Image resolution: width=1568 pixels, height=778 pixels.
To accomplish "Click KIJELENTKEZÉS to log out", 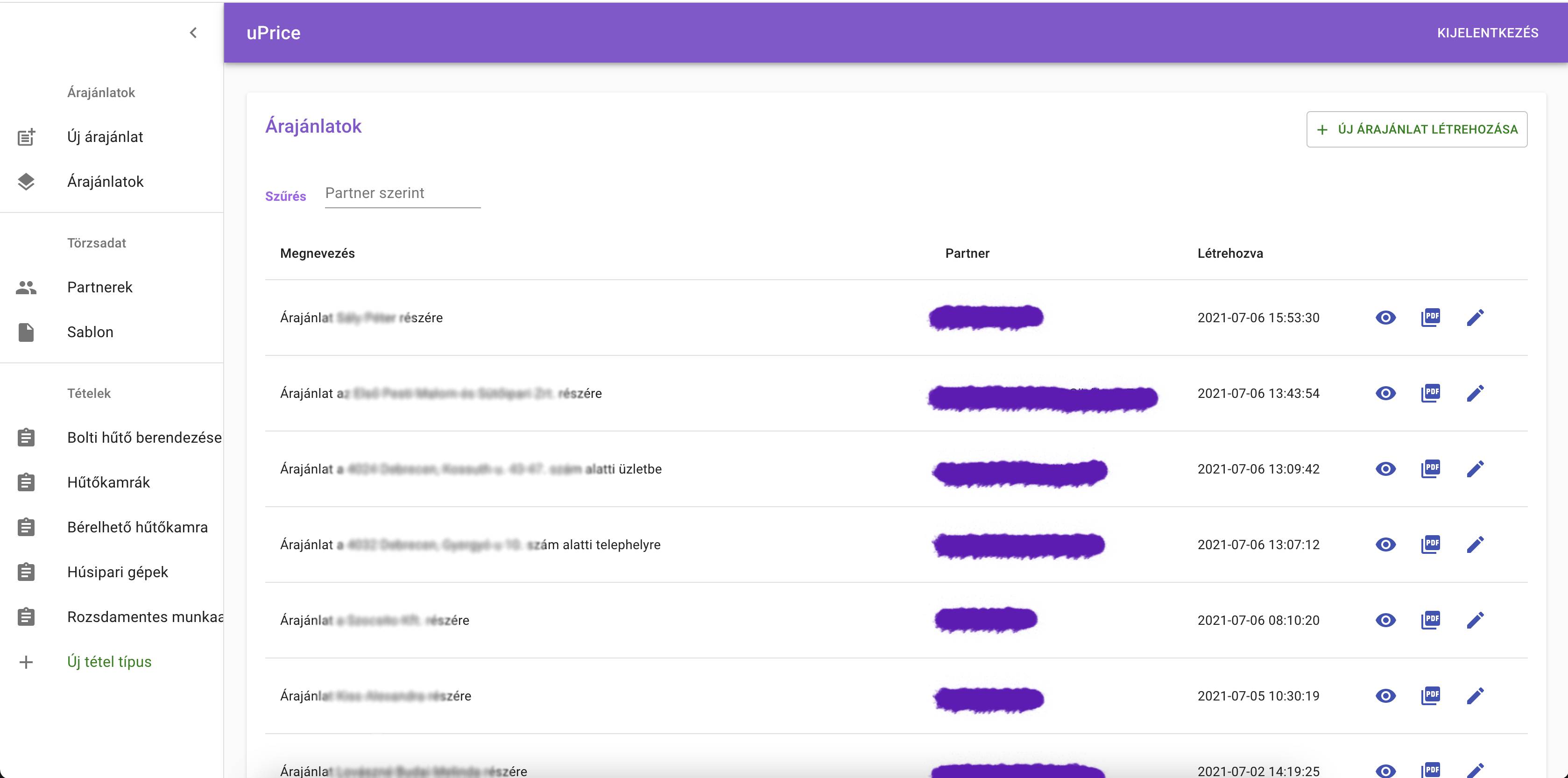I will pyautogui.click(x=1487, y=33).
